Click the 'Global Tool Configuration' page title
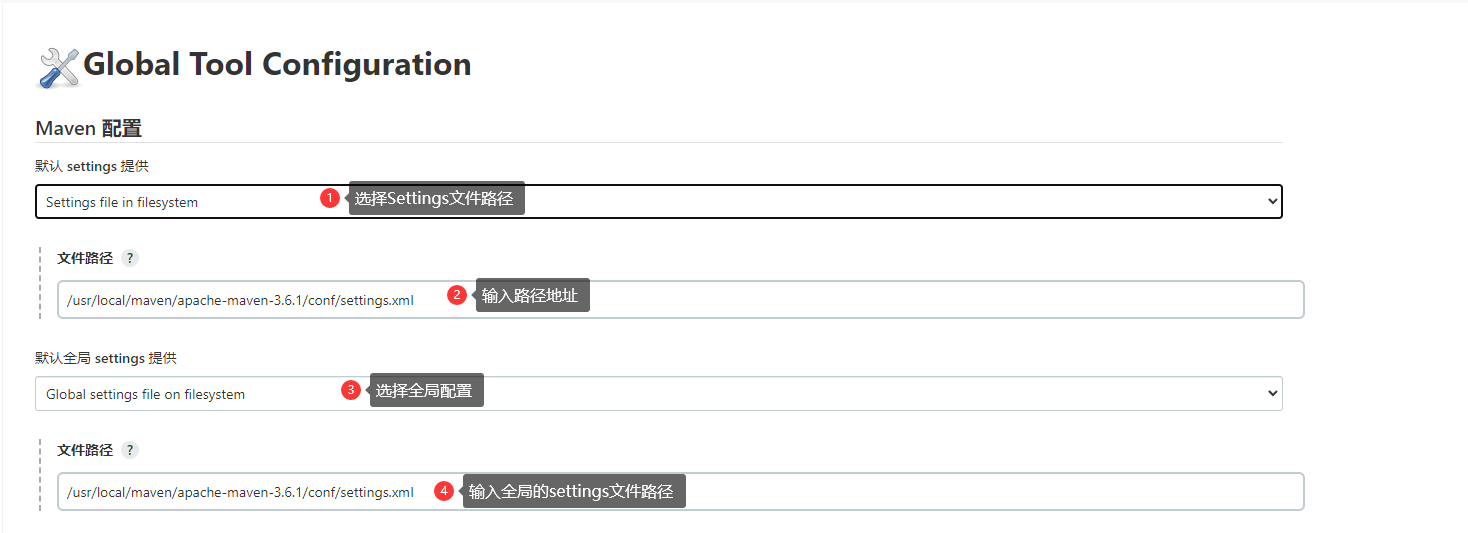 coord(277,64)
